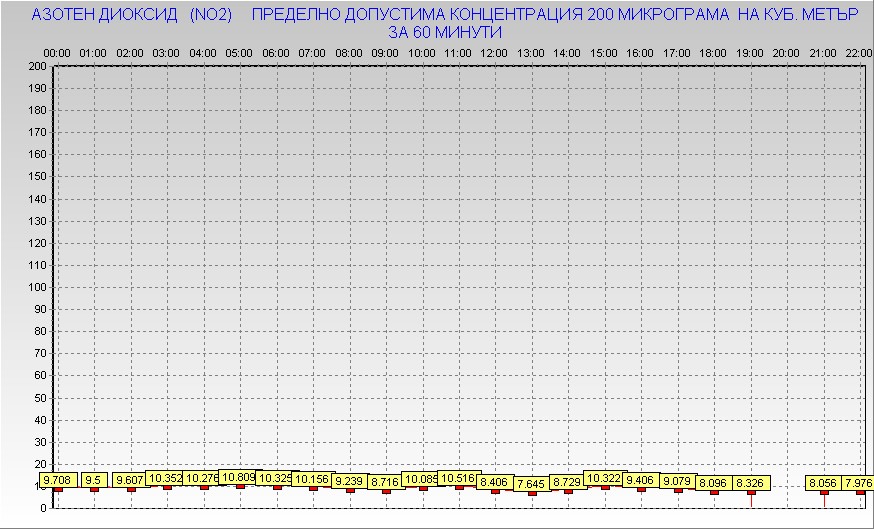
Task: Click the 00:00 time axis label
Action: 57,52
